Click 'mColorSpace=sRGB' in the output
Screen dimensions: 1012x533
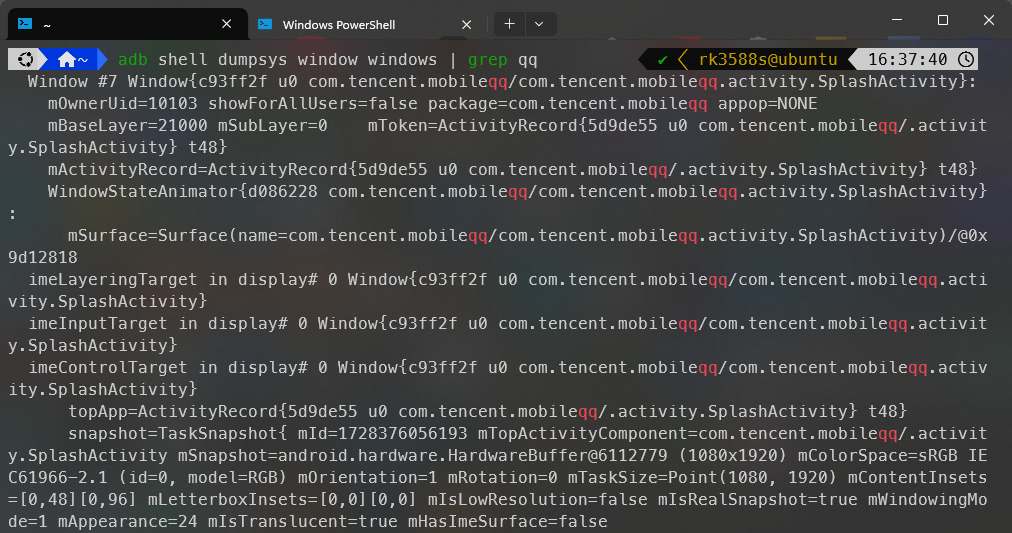[x=878, y=455]
